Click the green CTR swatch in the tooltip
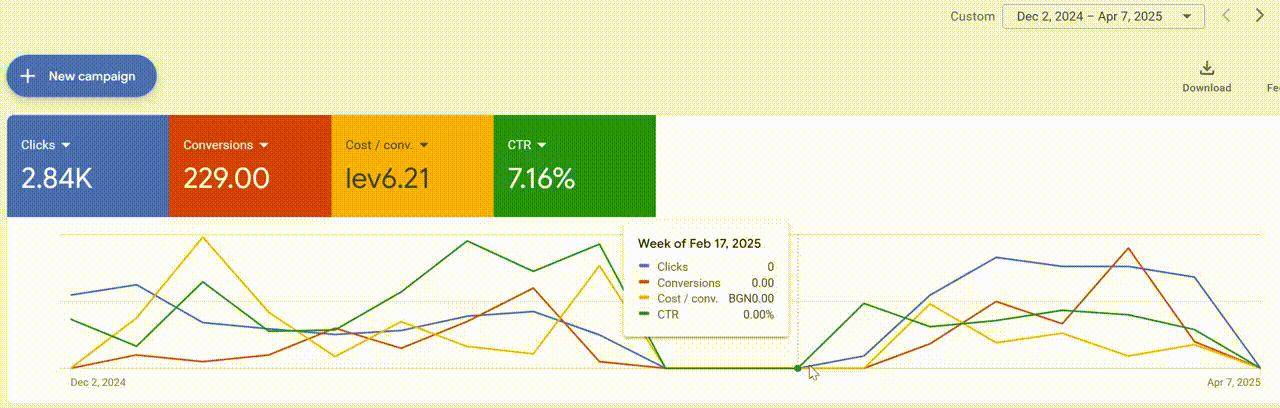The height and width of the screenshot is (408, 1280). pos(645,314)
